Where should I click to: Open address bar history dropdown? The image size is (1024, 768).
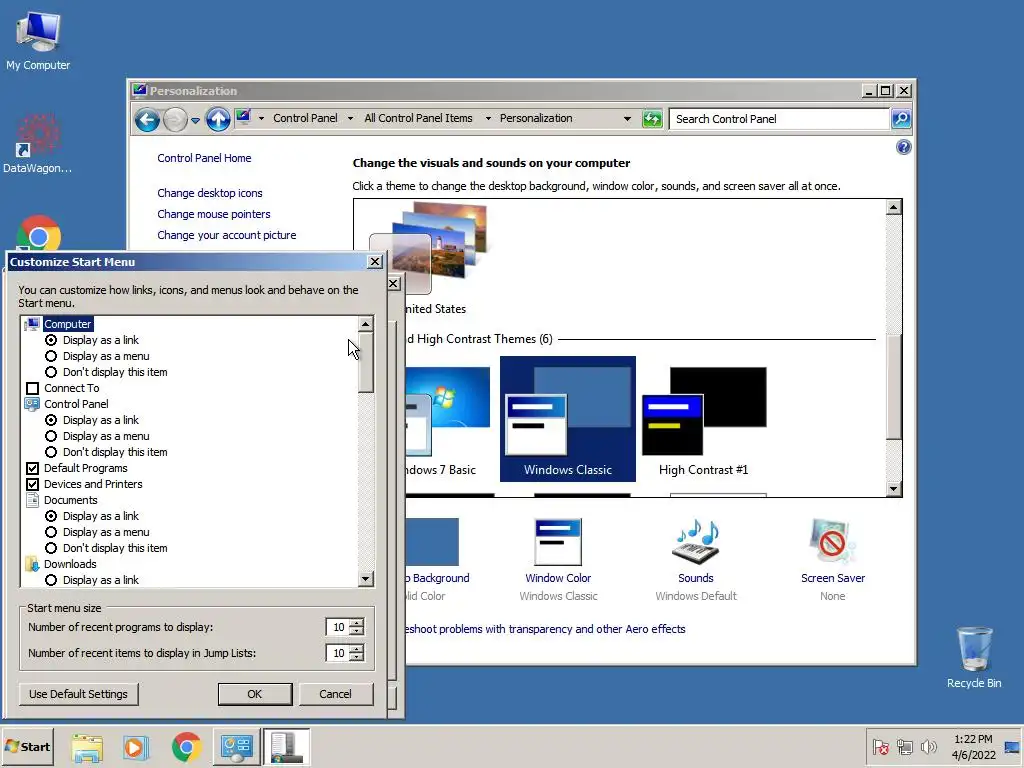point(627,118)
